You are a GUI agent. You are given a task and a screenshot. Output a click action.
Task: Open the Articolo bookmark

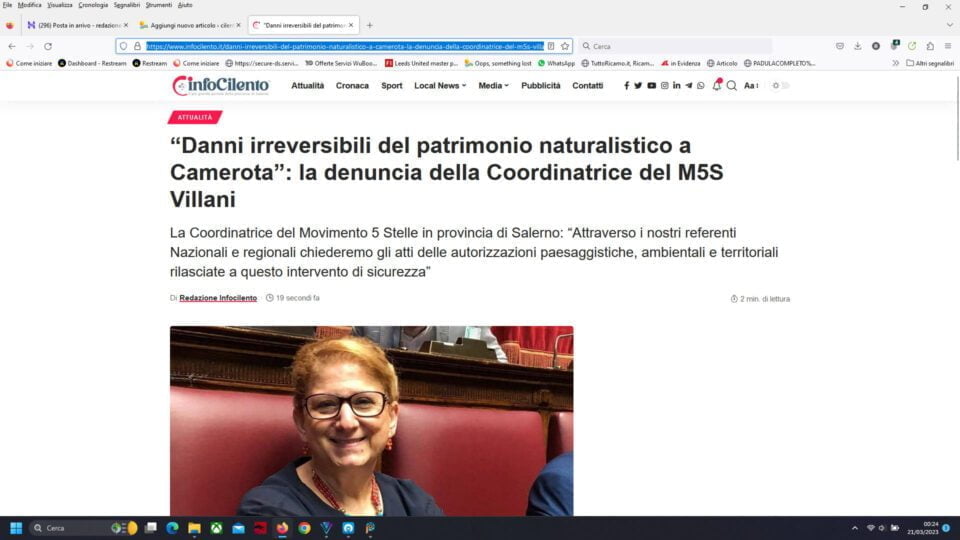pos(722,63)
